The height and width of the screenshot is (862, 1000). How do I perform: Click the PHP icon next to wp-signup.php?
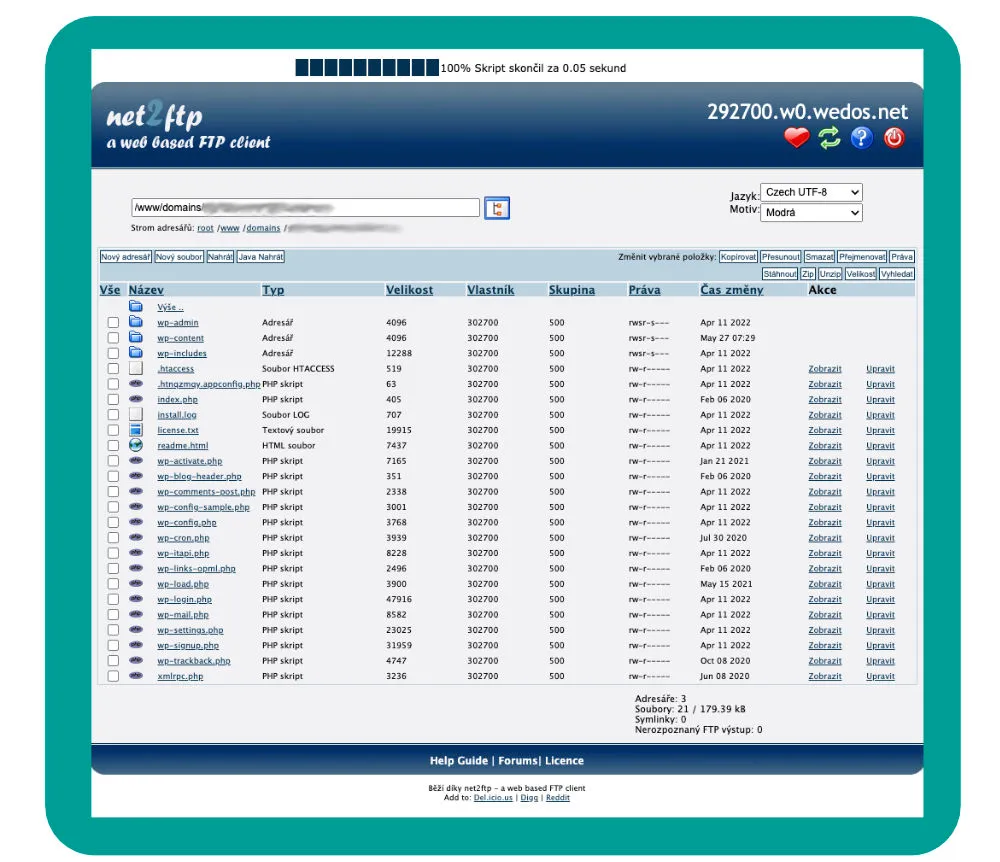(x=136, y=645)
